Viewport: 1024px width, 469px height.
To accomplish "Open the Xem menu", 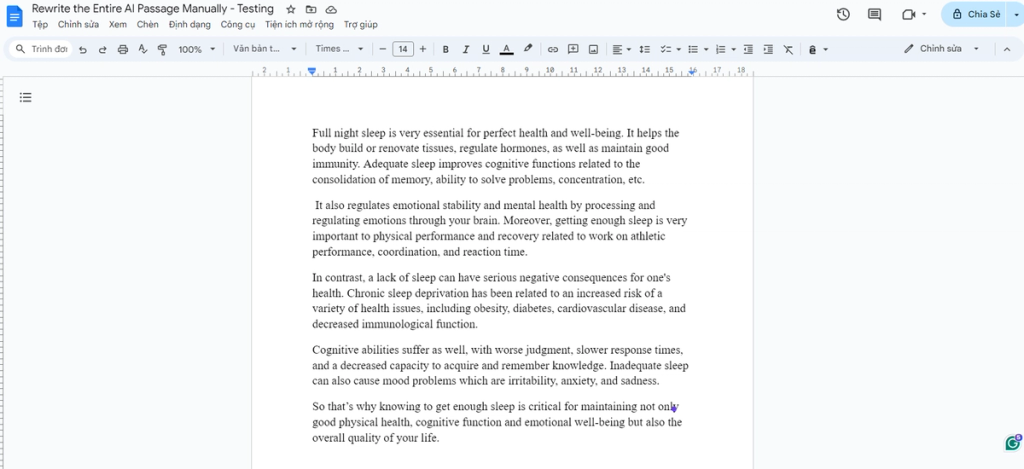I will tap(118, 25).
